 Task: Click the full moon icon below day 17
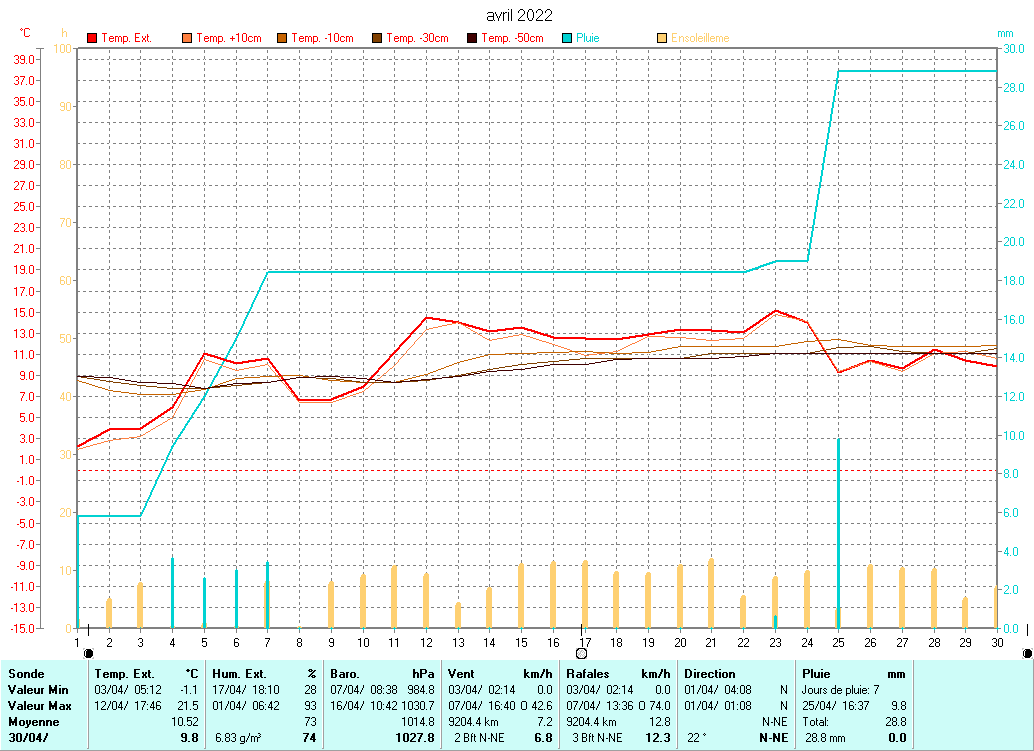[581, 654]
